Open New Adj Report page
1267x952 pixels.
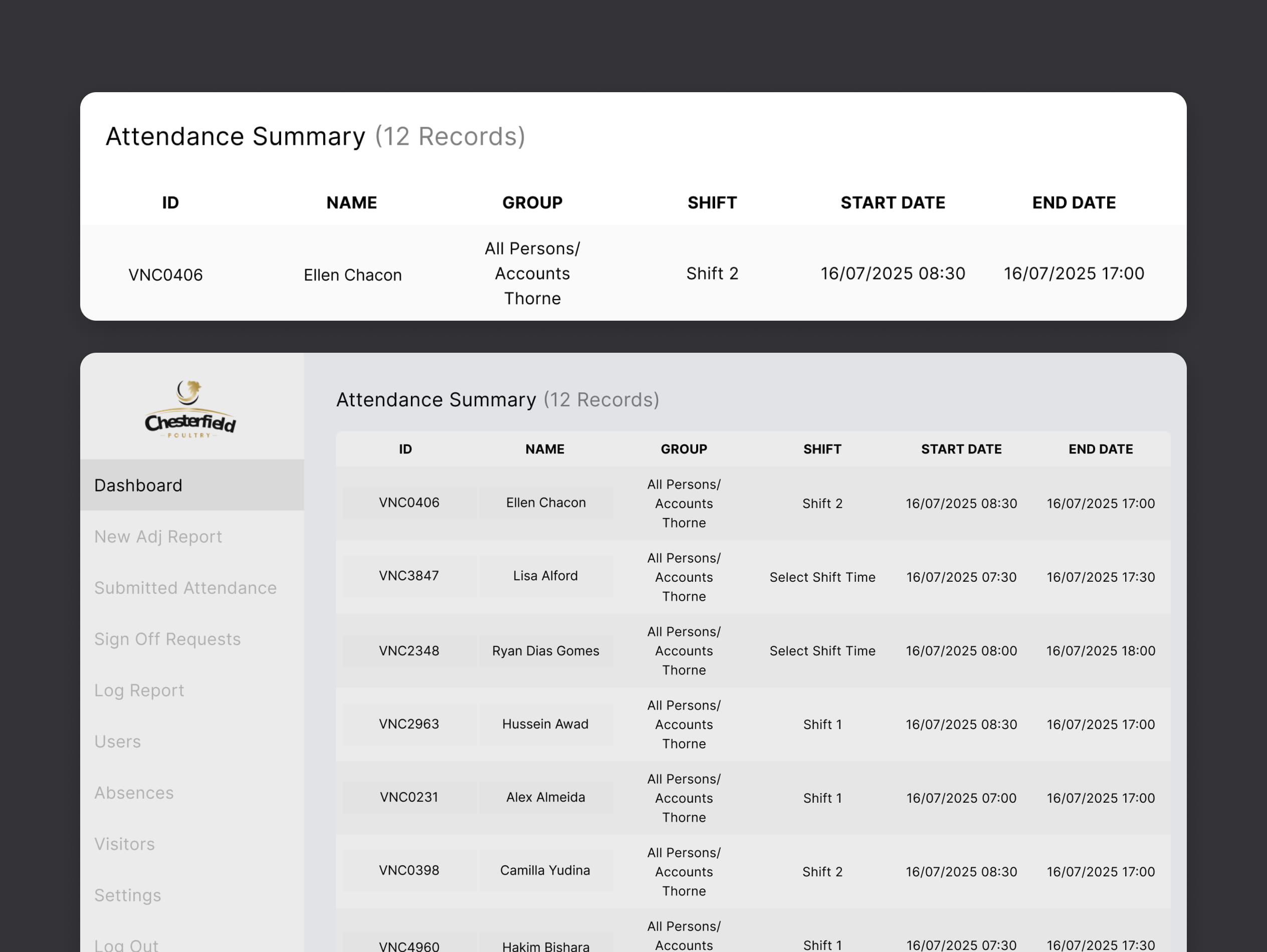click(158, 537)
